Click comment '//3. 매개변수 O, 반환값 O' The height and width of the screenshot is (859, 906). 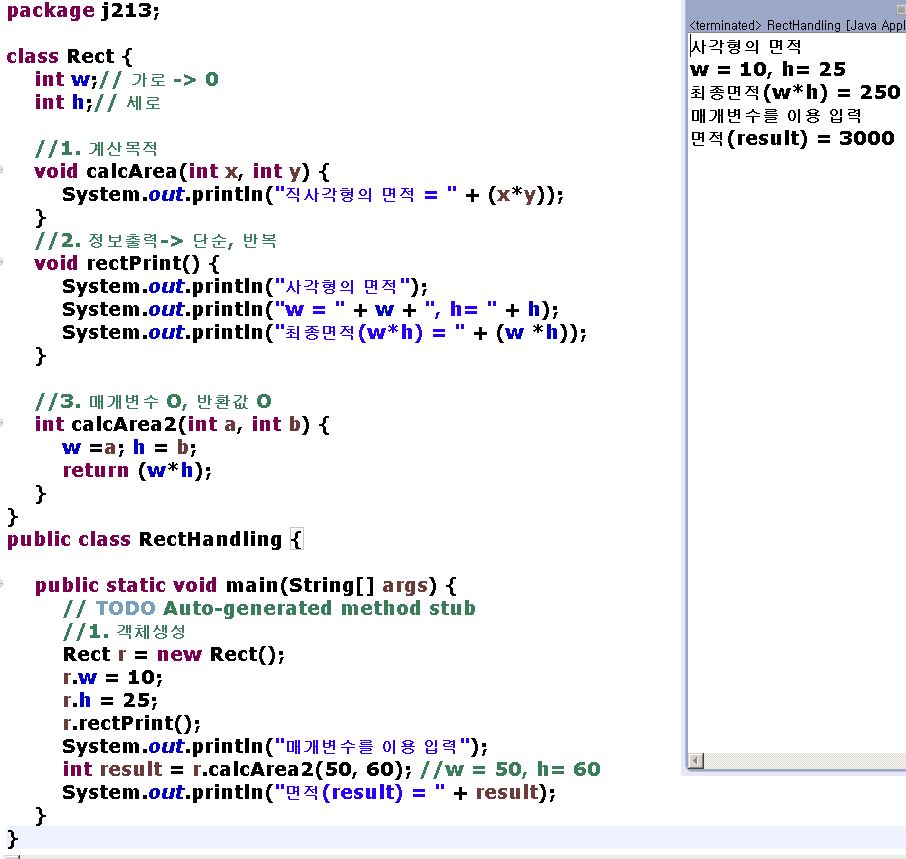point(153,401)
